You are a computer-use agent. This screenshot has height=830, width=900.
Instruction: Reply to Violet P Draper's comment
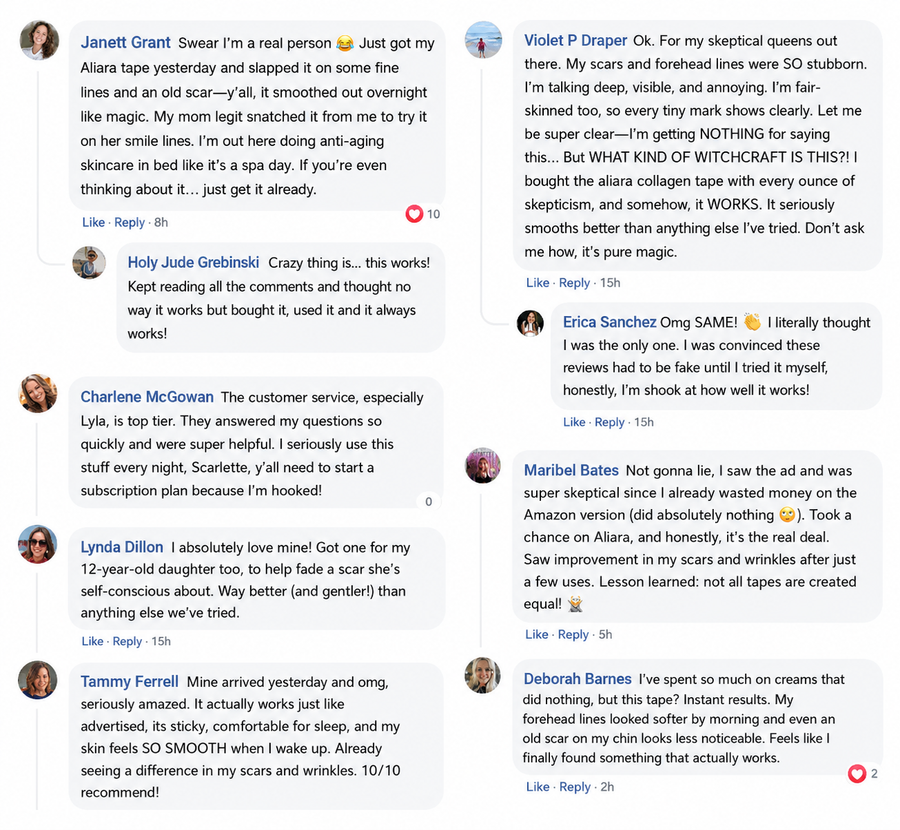click(x=575, y=282)
